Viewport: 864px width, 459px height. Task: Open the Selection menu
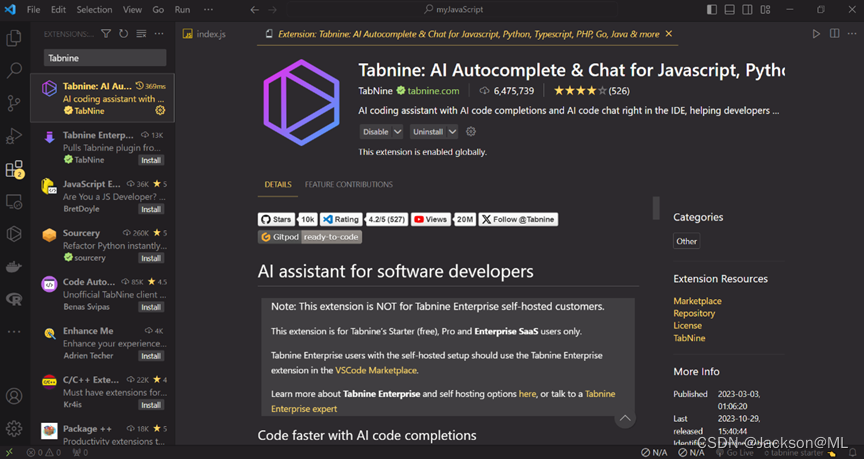(x=94, y=10)
